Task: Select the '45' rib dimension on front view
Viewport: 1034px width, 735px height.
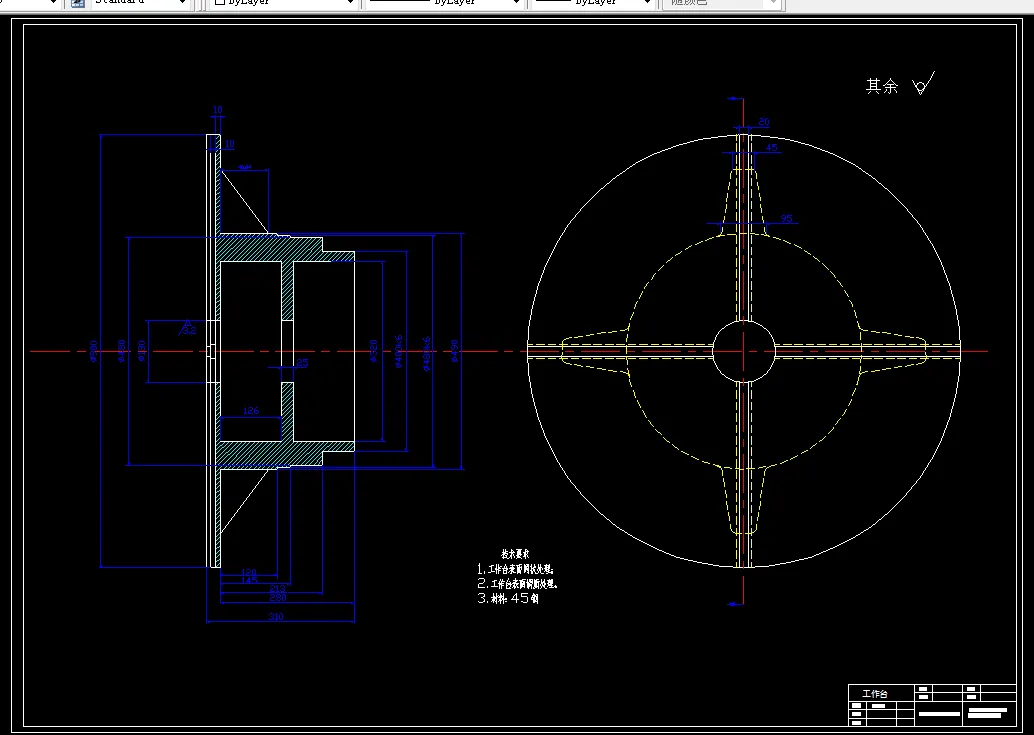Action: click(x=771, y=148)
